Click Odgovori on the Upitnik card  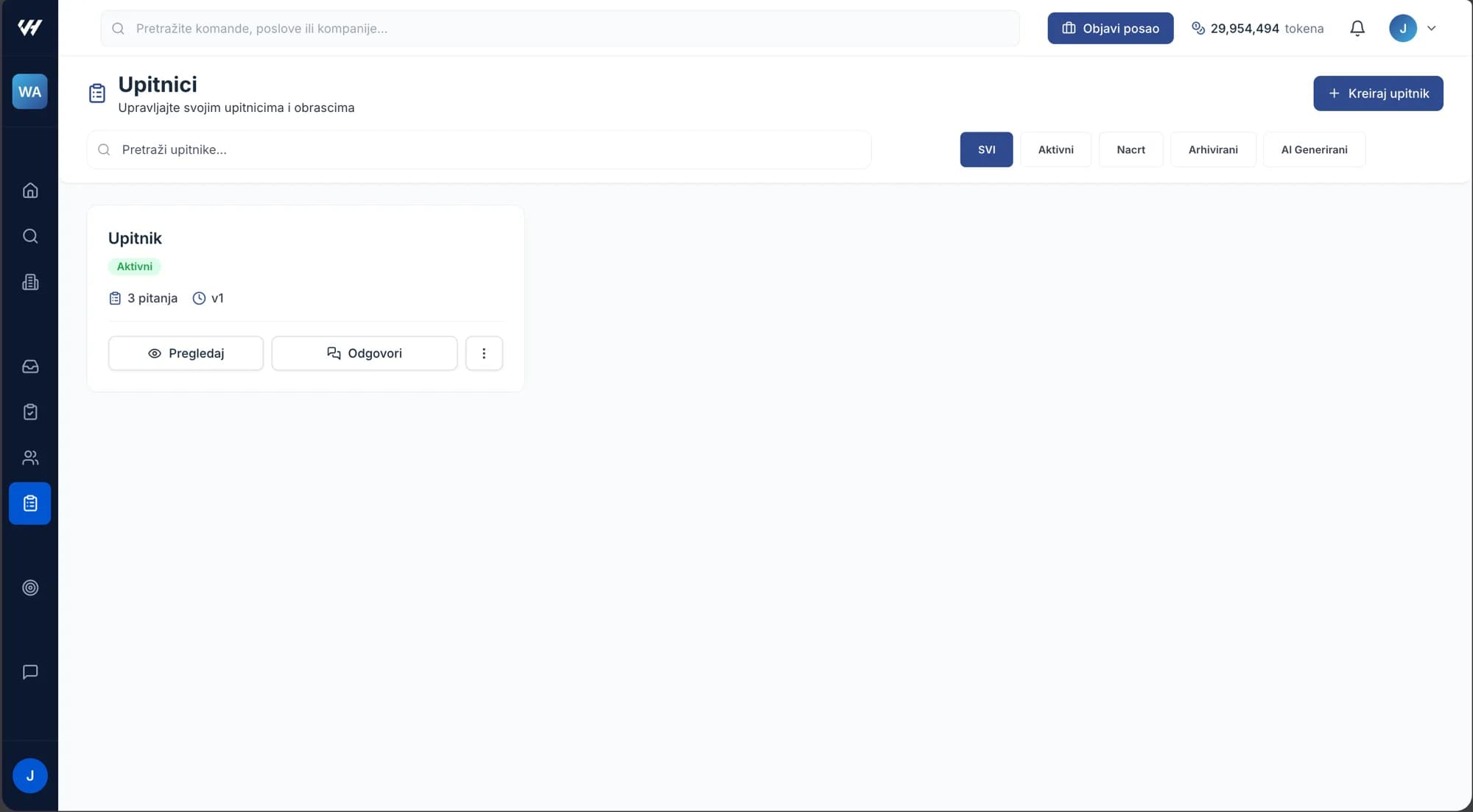(365, 353)
